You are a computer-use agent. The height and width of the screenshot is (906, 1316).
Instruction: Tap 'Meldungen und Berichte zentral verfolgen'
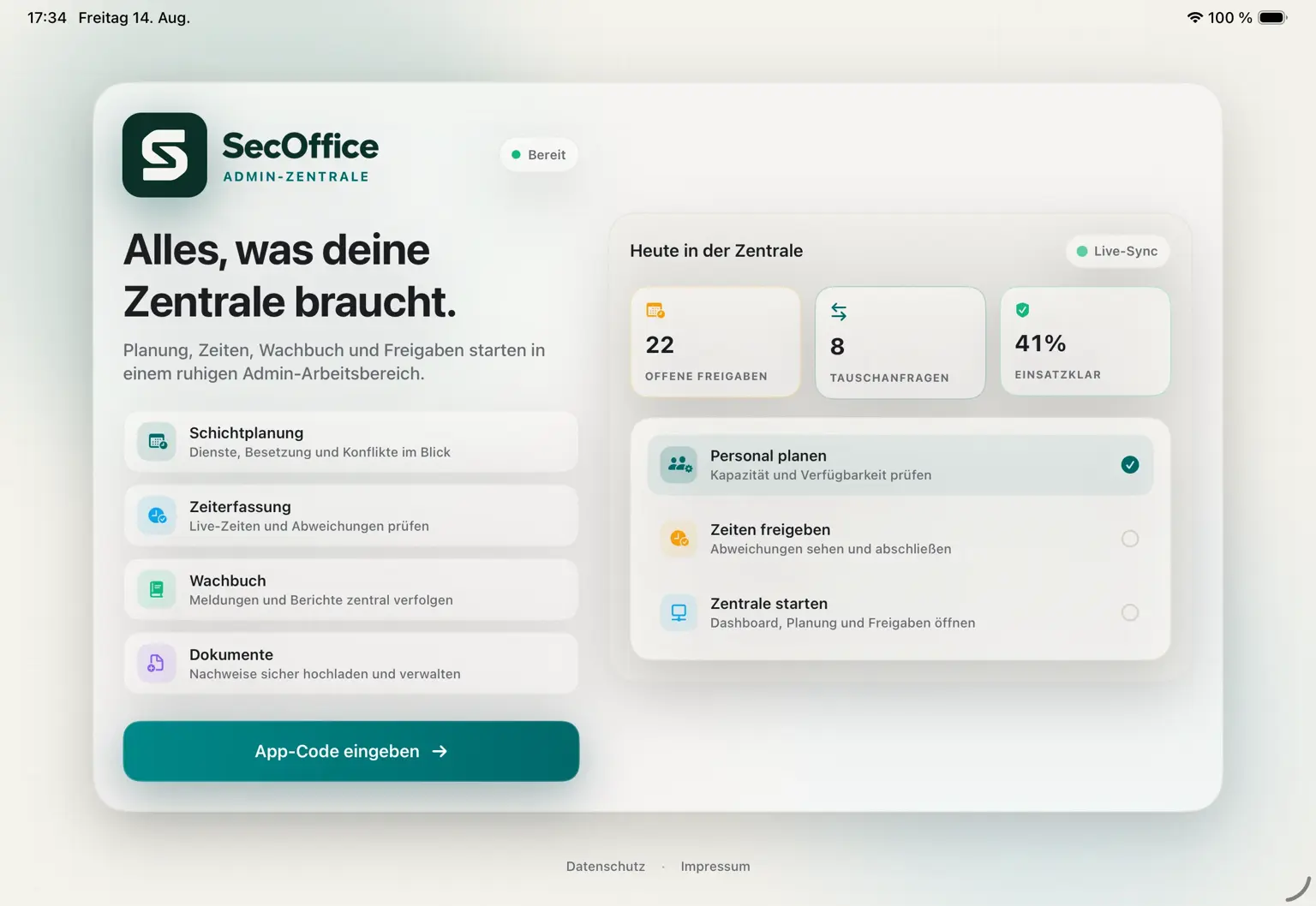(x=321, y=600)
